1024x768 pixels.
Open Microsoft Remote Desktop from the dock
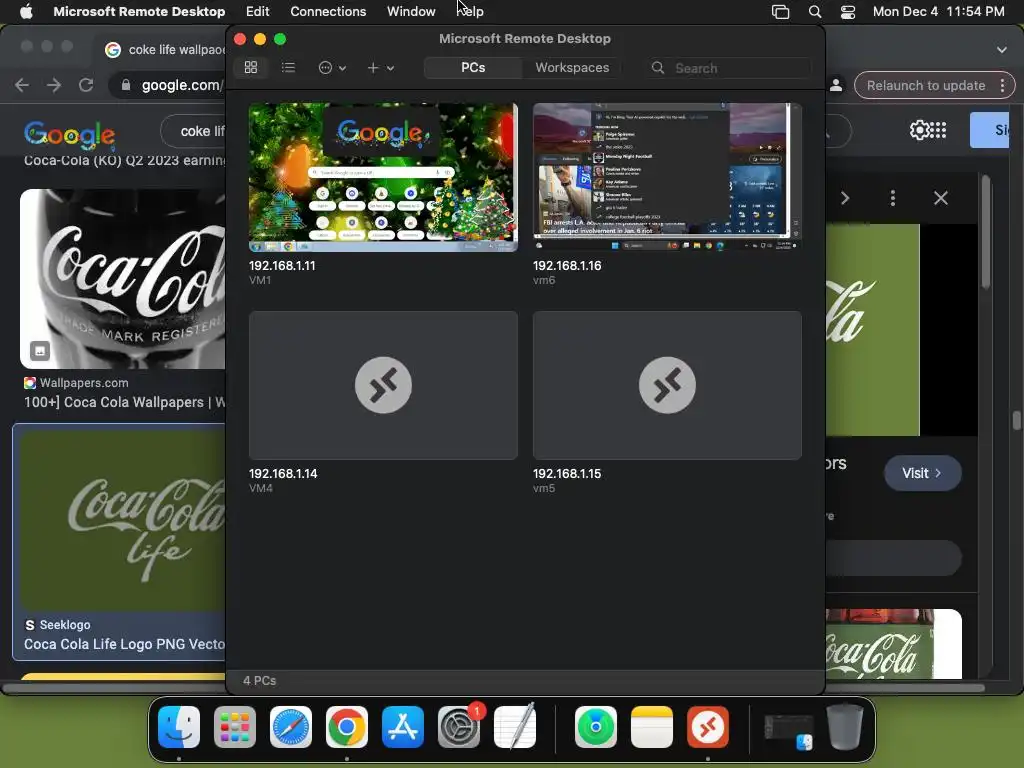point(708,727)
